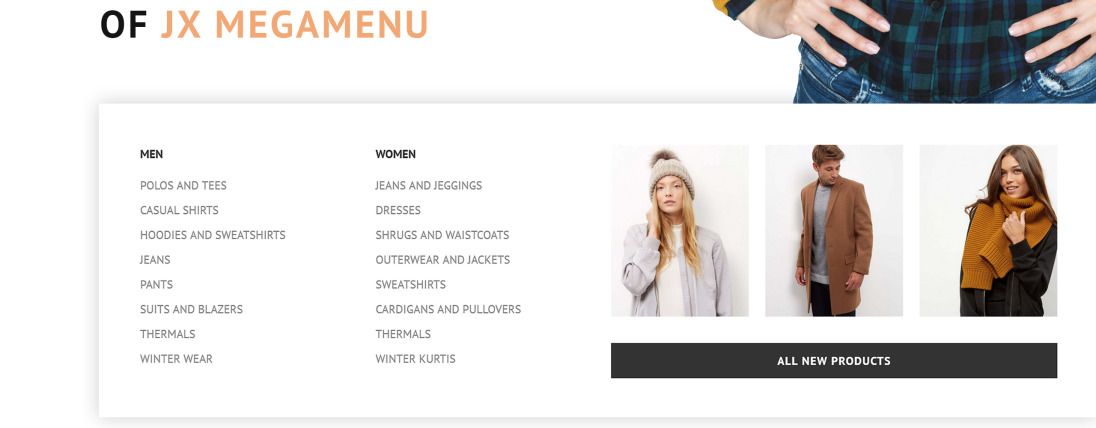Click Thermals under the Men column

167,334
